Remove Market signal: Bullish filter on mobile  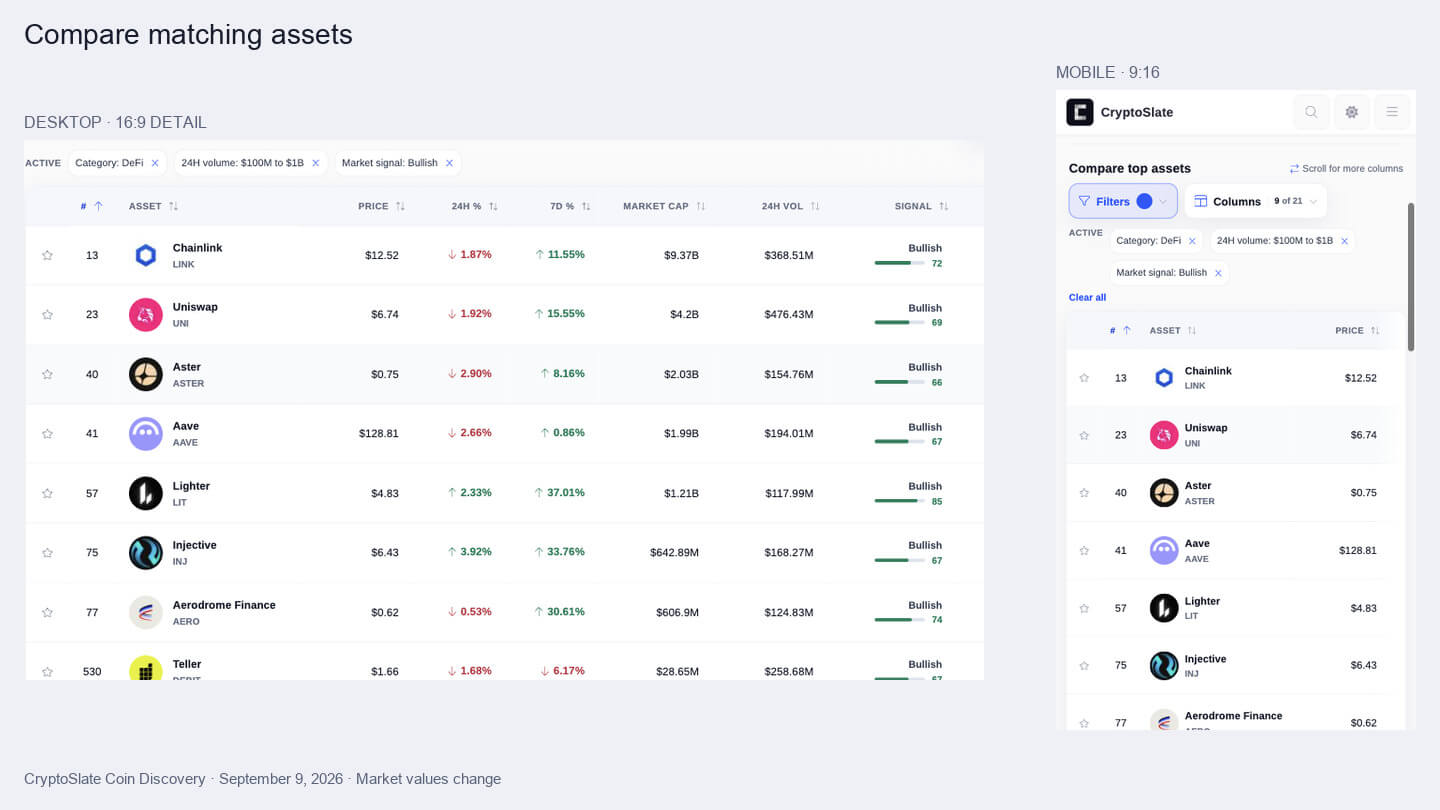[x=1218, y=273]
